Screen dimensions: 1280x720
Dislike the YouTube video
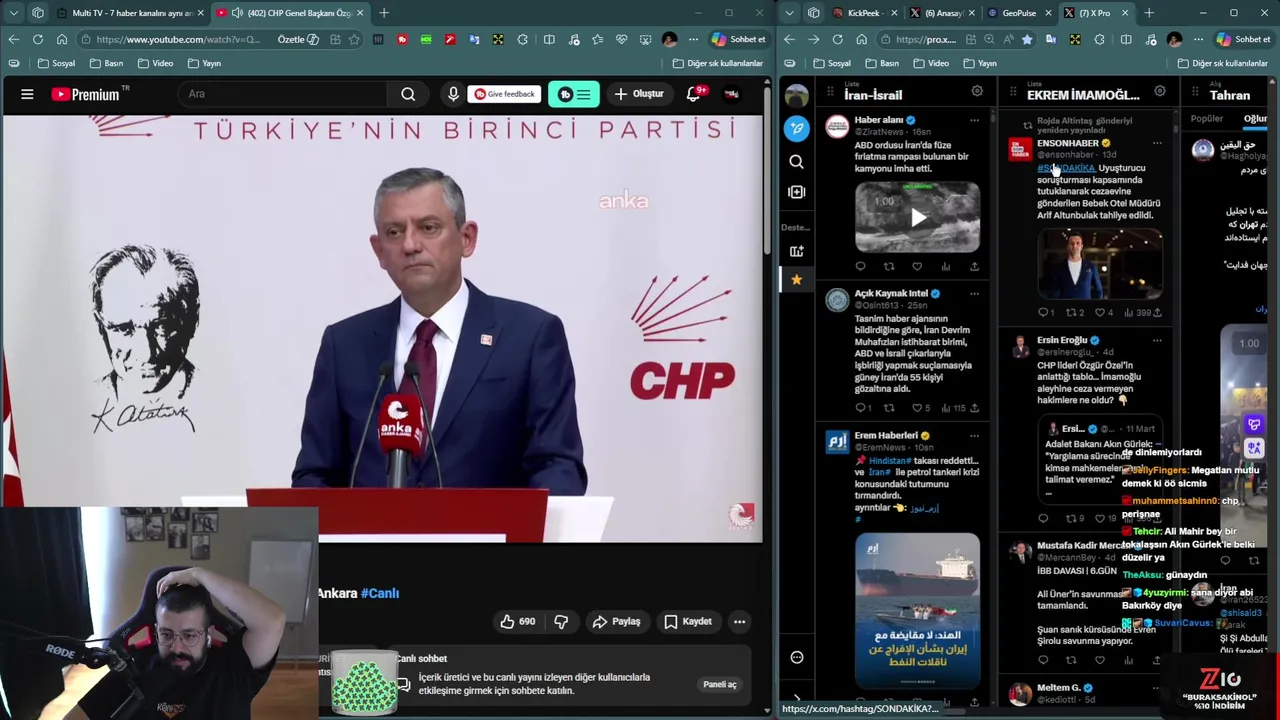tap(561, 621)
